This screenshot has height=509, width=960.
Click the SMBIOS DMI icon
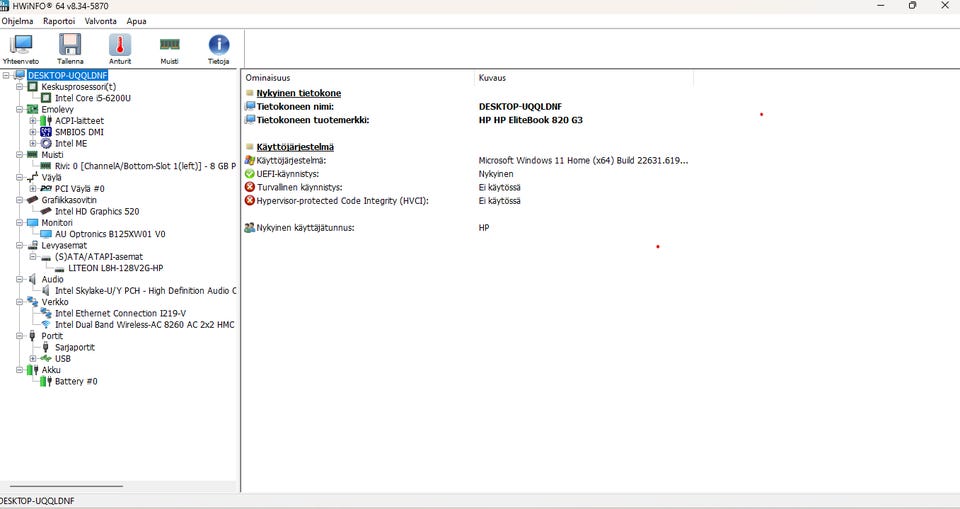point(46,132)
